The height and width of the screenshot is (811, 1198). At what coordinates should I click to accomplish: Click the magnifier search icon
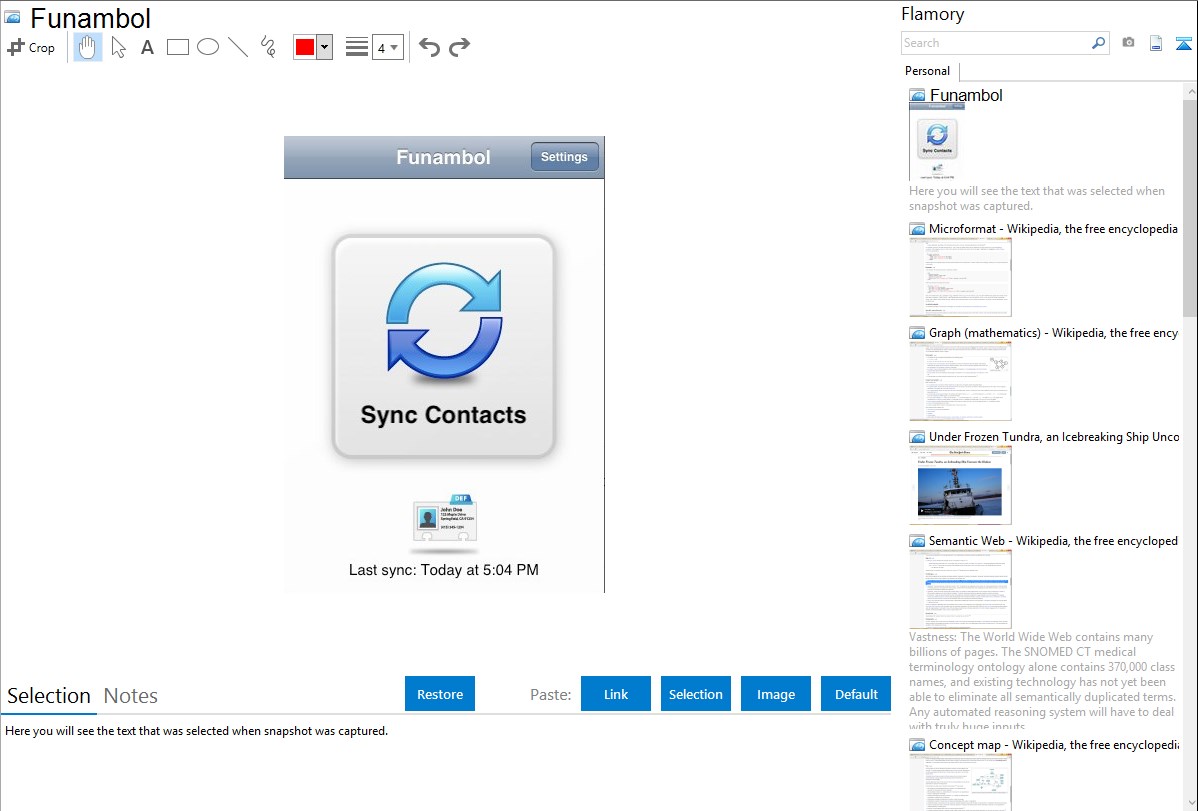(x=1099, y=43)
